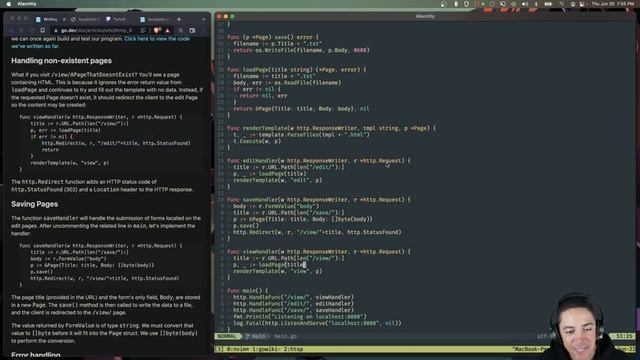The height and width of the screenshot is (360, 640).
Task: Switch to the Writing browser tab
Action: (x=50, y=19)
